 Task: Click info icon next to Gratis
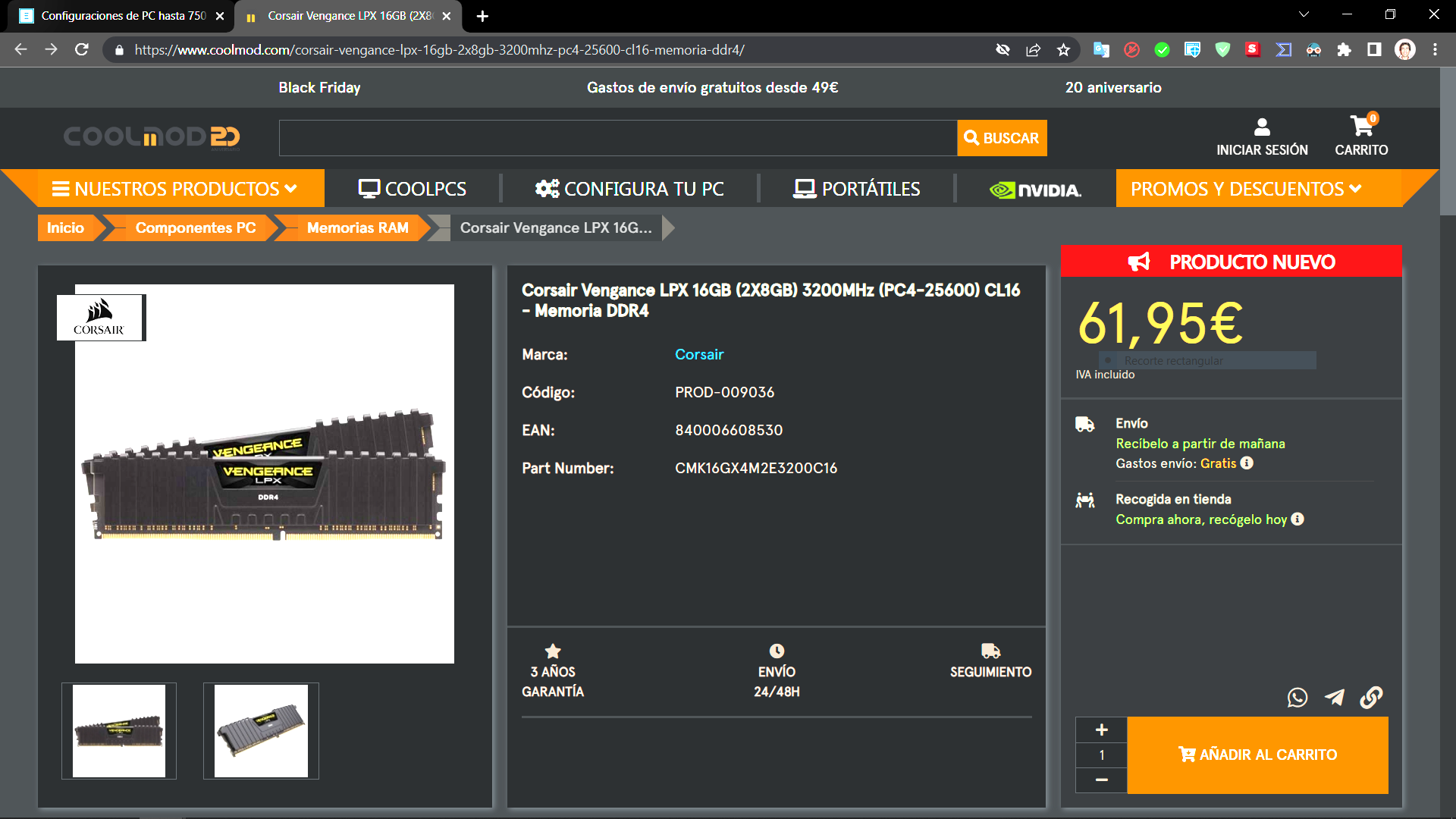[1247, 463]
